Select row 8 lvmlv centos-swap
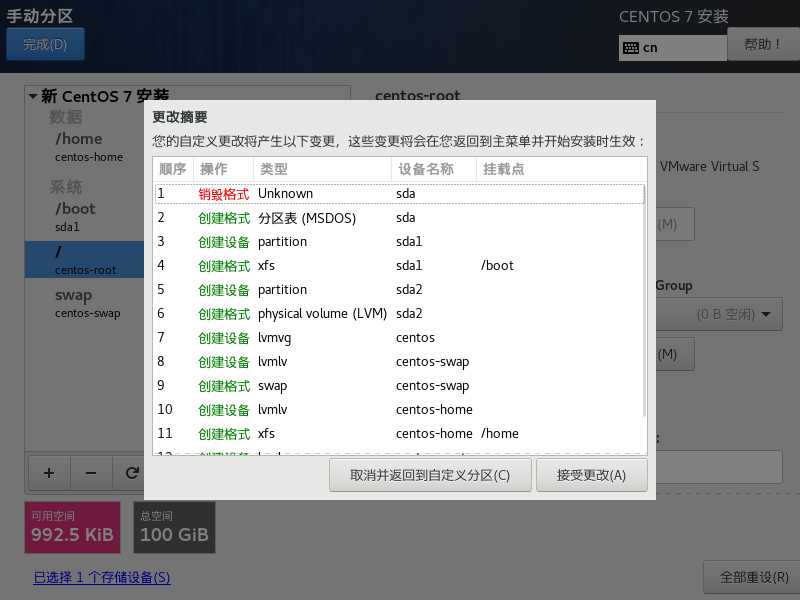Viewport: 800px width, 600px height. tap(399, 362)
